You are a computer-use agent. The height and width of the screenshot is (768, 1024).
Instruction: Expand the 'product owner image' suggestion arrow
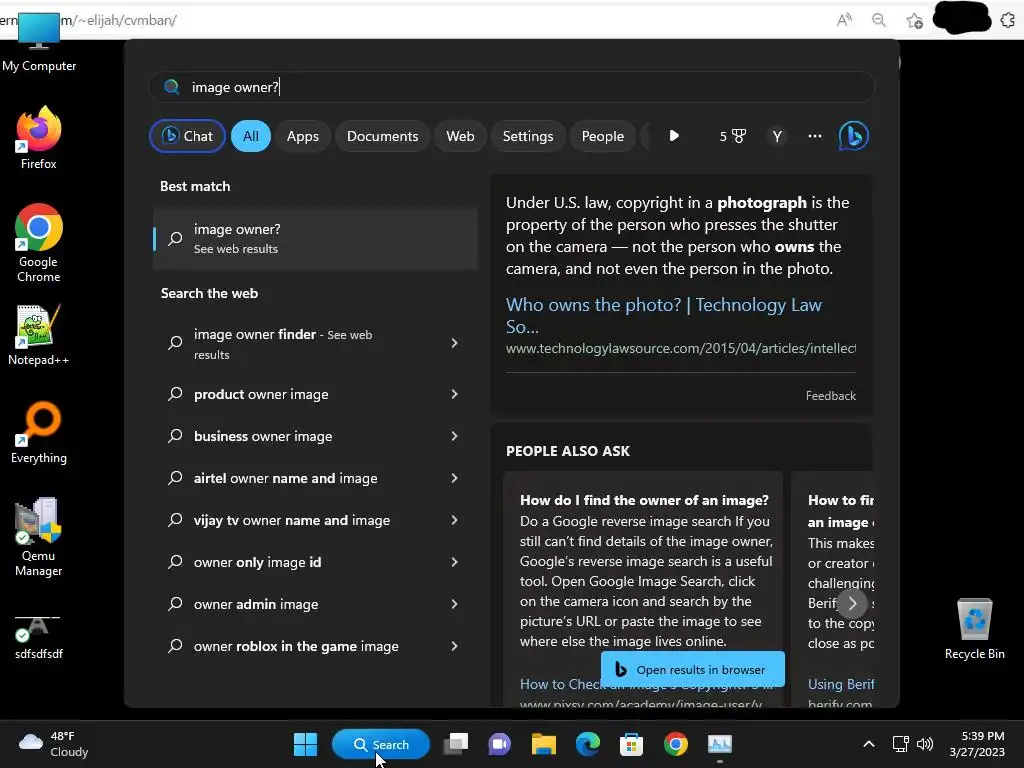[x=455, y=394]
